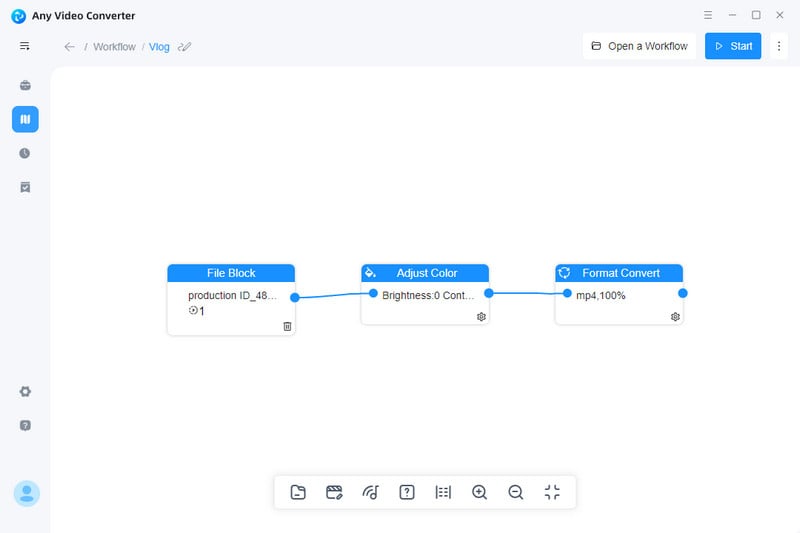The image size is (800, 533).
Task: Delete file with trash icon in File Block
Action: (287, 326)
